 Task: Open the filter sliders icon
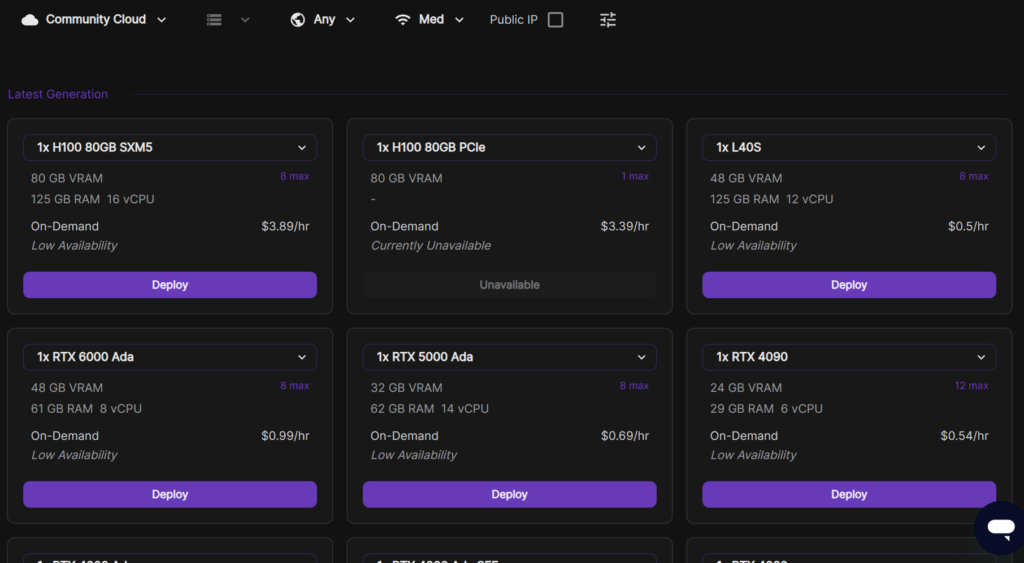[608, 20]
